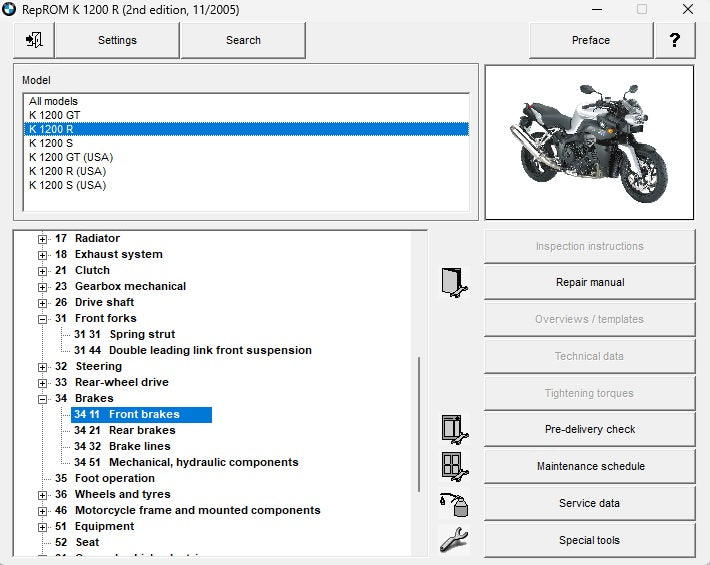Expand the Motorcycle frame and mounted components node
This screenshot has width=710, height=565.
43,511
